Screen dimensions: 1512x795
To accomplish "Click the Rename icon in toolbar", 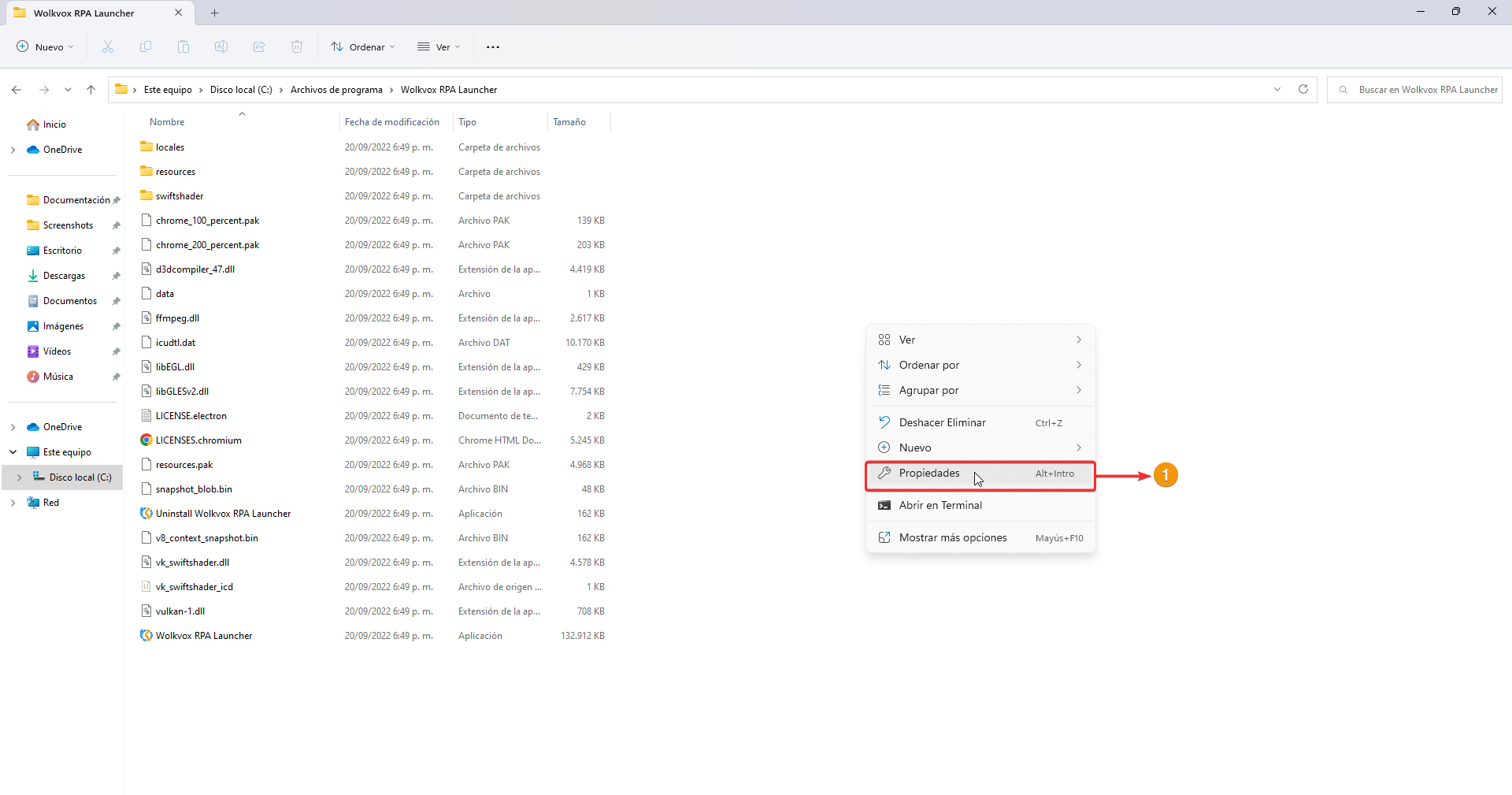I will 221,46.
